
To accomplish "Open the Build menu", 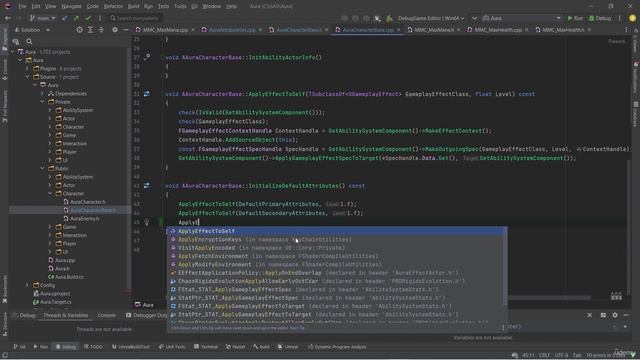I will 133,6.
